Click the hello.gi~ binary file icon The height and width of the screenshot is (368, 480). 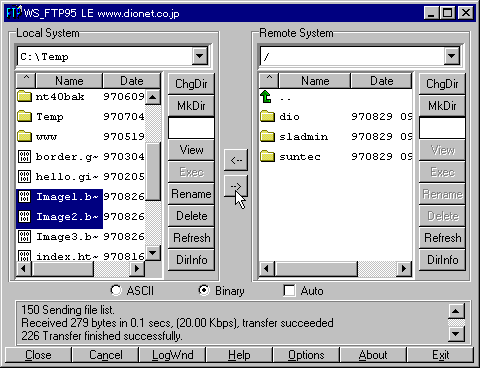[24, 176]
